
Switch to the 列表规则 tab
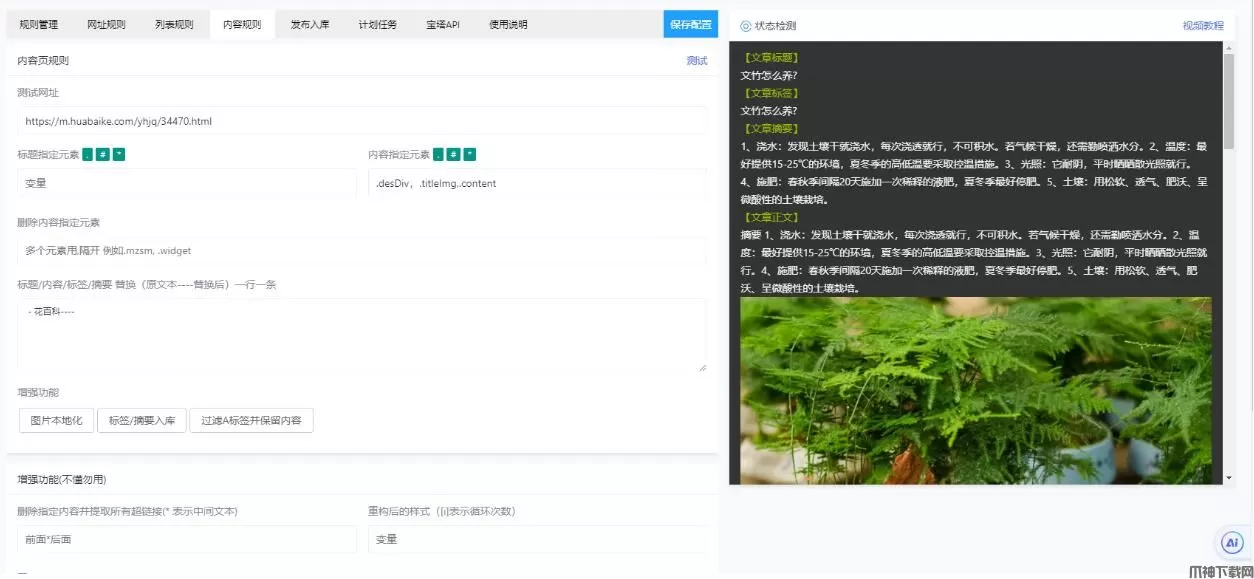[175, 24]
